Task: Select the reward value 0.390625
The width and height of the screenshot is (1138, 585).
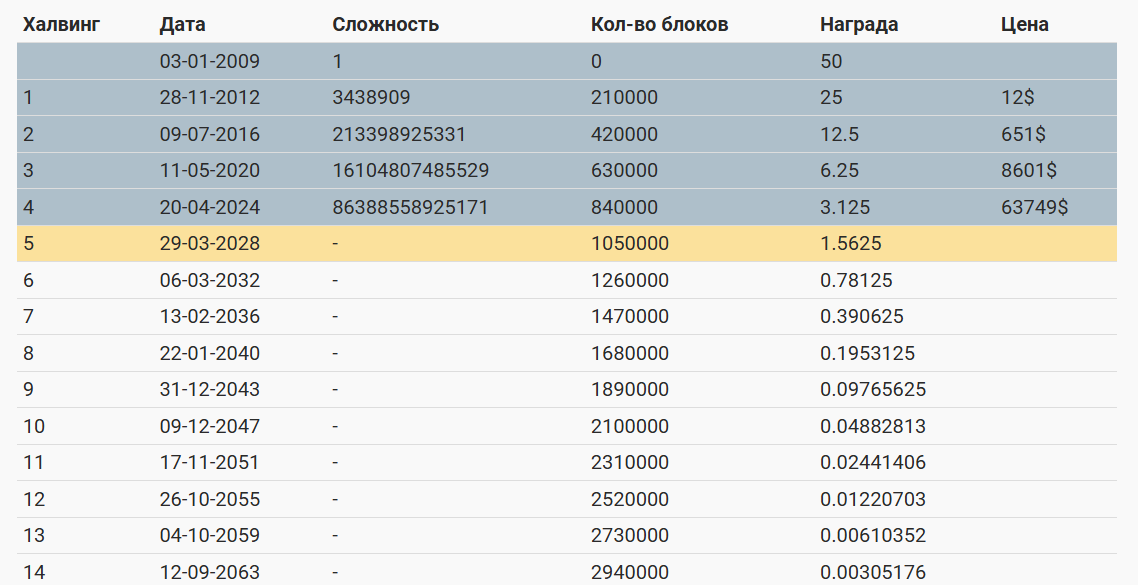Action: pos(861,317)
